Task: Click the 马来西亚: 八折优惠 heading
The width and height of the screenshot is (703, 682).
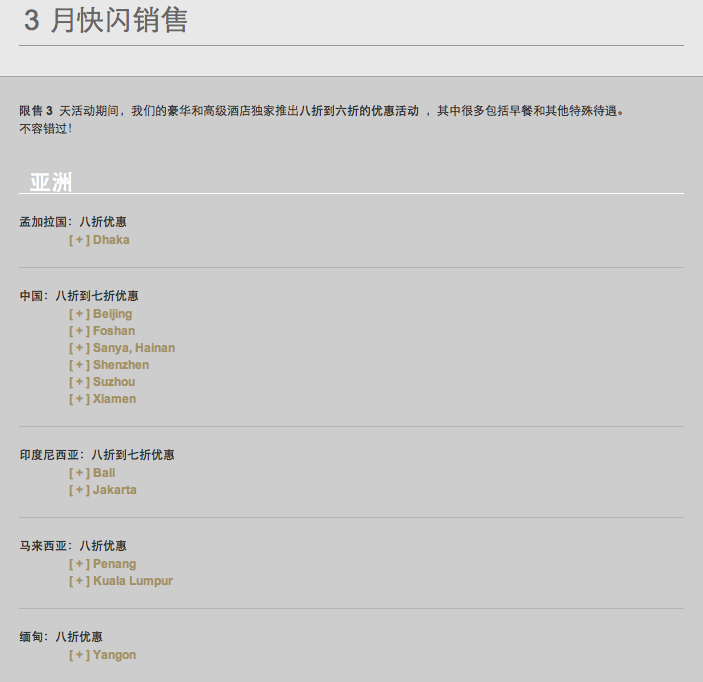Action: pos(73,546)
